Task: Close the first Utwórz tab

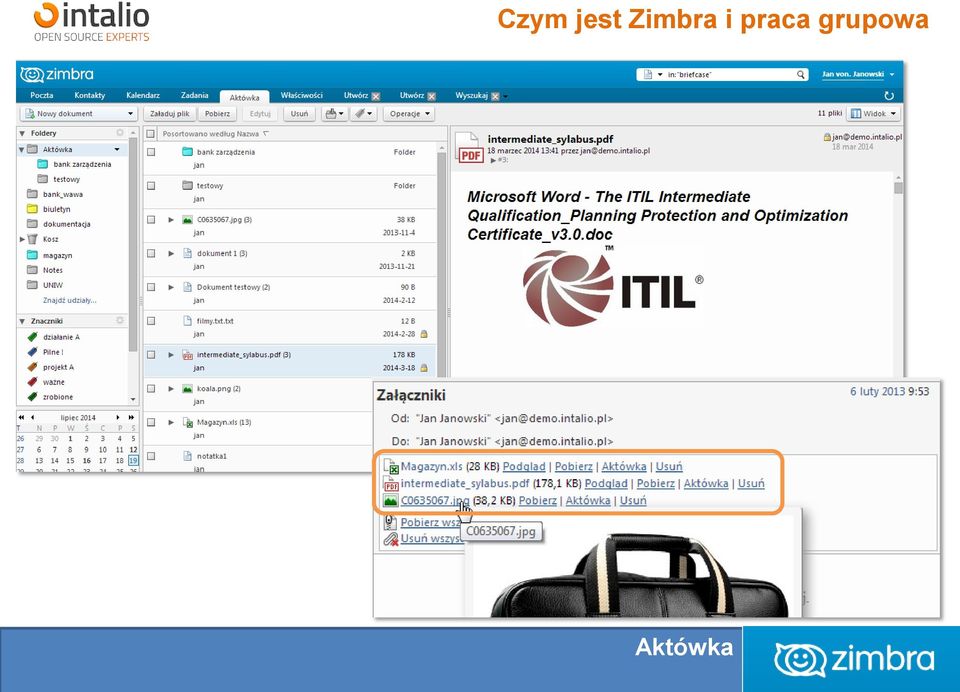Action: [376, 96]
